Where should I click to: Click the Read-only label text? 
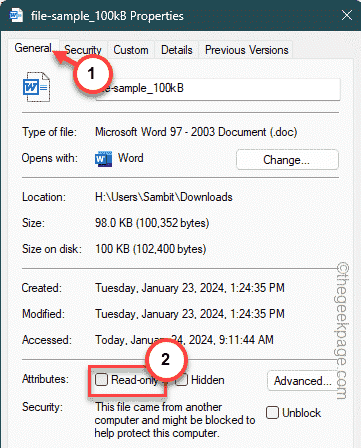(134, 380)
